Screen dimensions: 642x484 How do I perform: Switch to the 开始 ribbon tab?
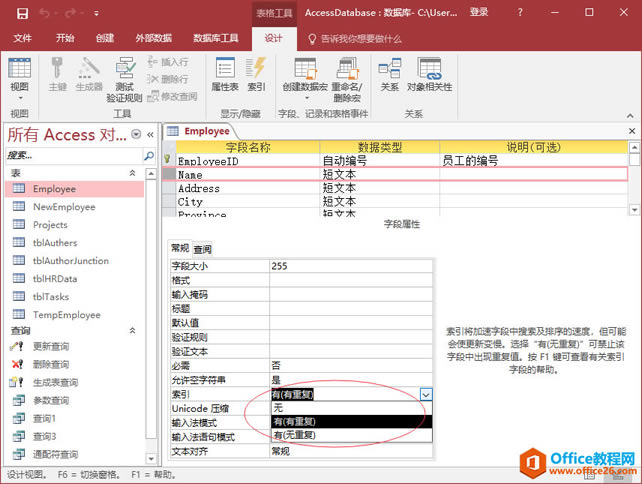65,38
